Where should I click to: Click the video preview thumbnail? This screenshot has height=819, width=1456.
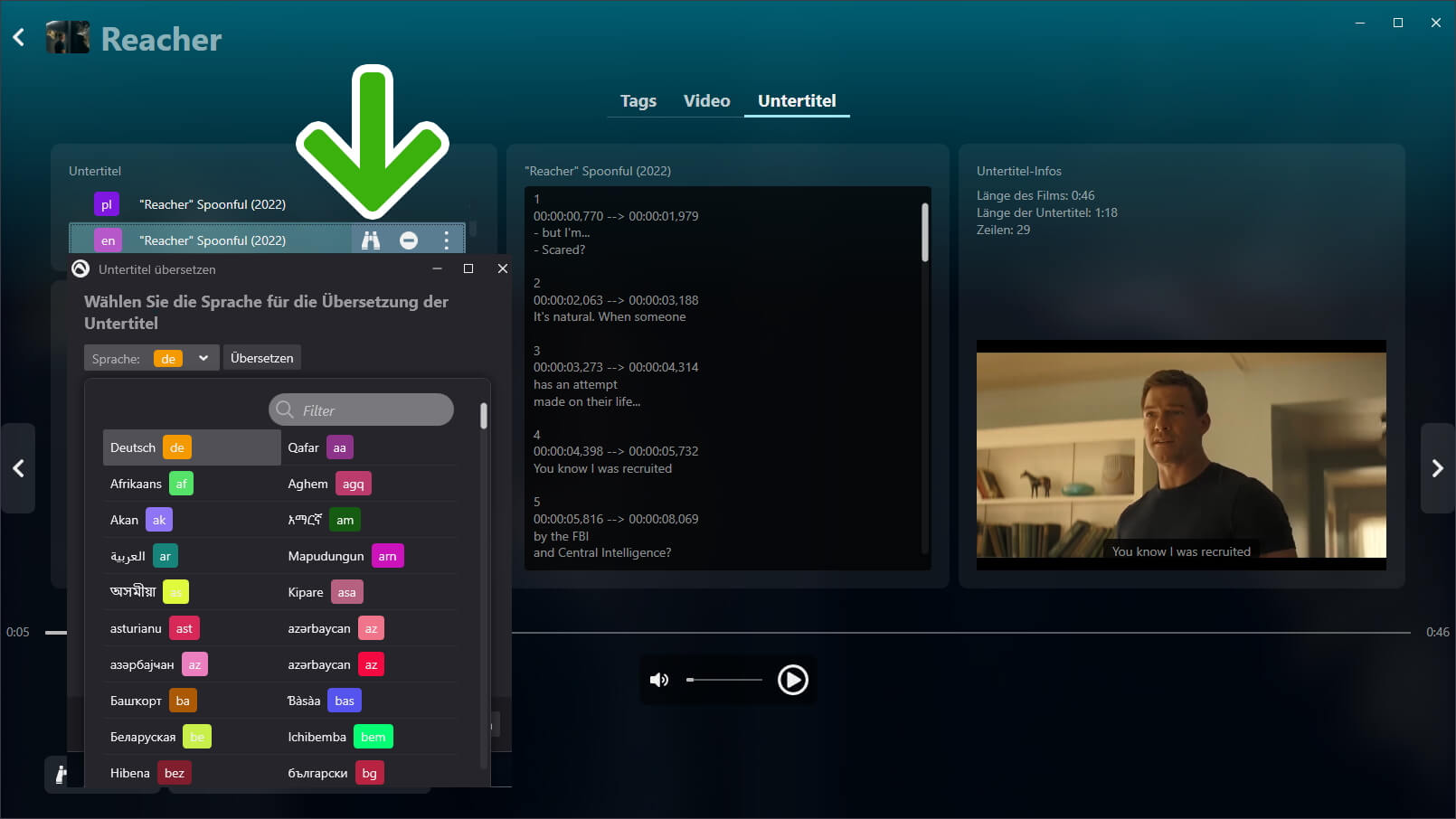1180,455
